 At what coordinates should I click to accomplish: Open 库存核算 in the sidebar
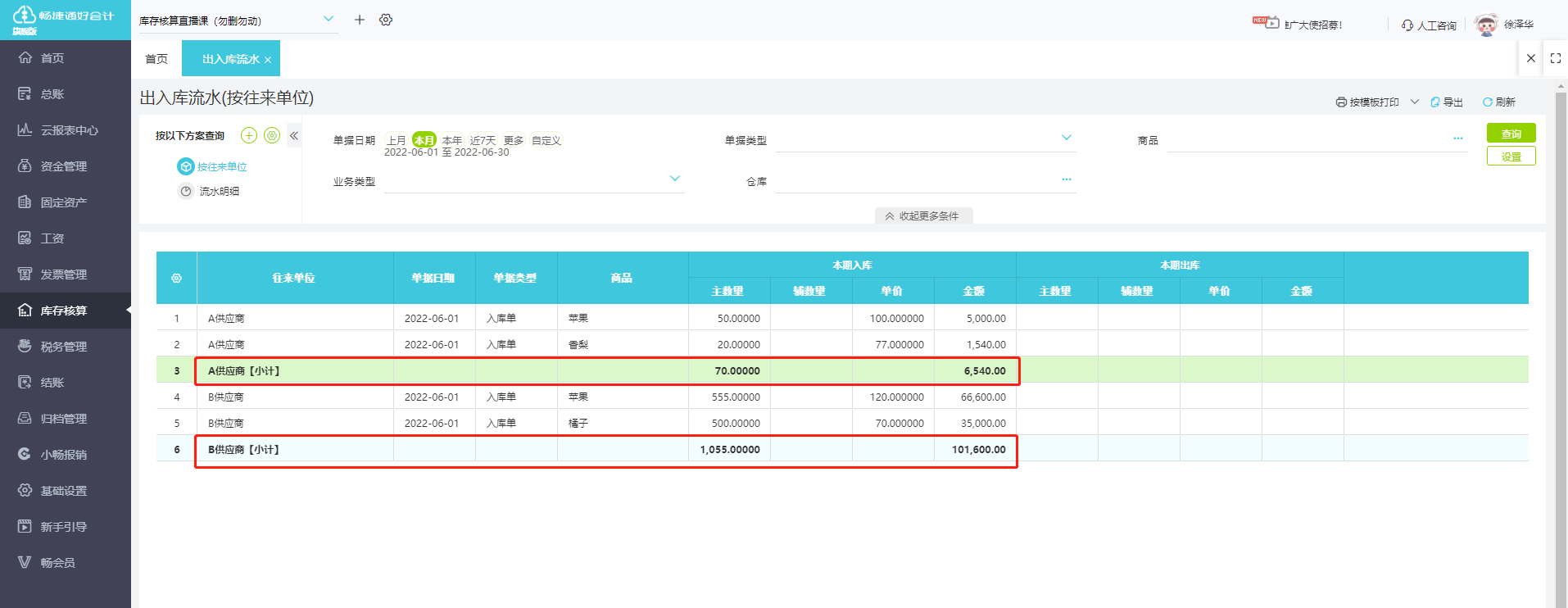[64, 311]
